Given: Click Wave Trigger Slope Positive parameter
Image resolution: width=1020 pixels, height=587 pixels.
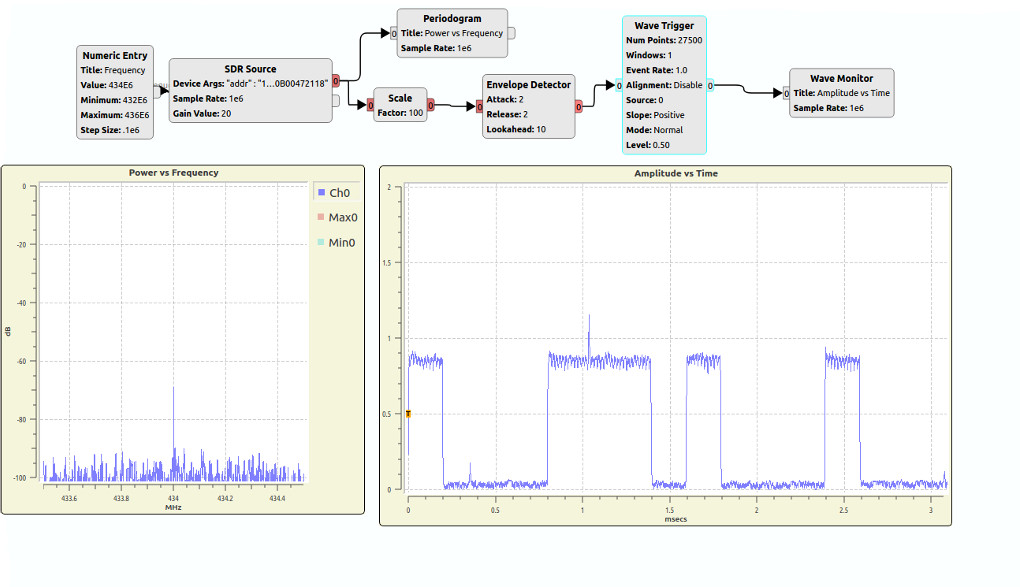Looking at the screenshot, I should pos(655,115).
